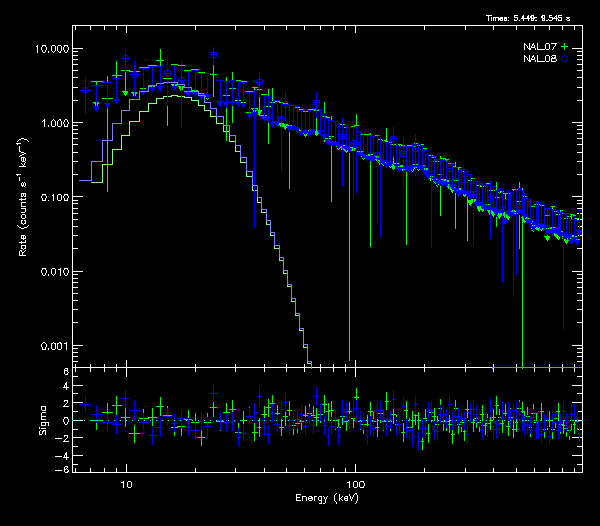Click the 10 tick on energy axis
The height and width of the screenshot is (526, 600).
coord(126,482)
